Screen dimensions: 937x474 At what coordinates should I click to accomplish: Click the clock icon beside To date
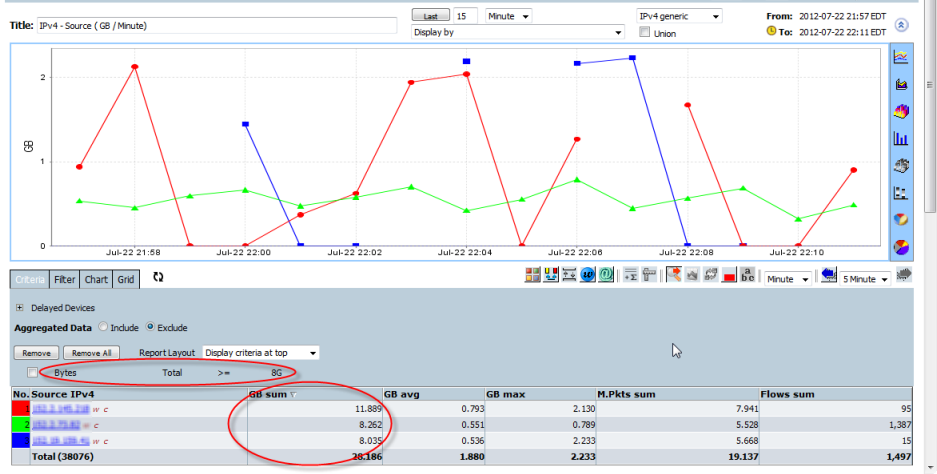pos(771,31)
